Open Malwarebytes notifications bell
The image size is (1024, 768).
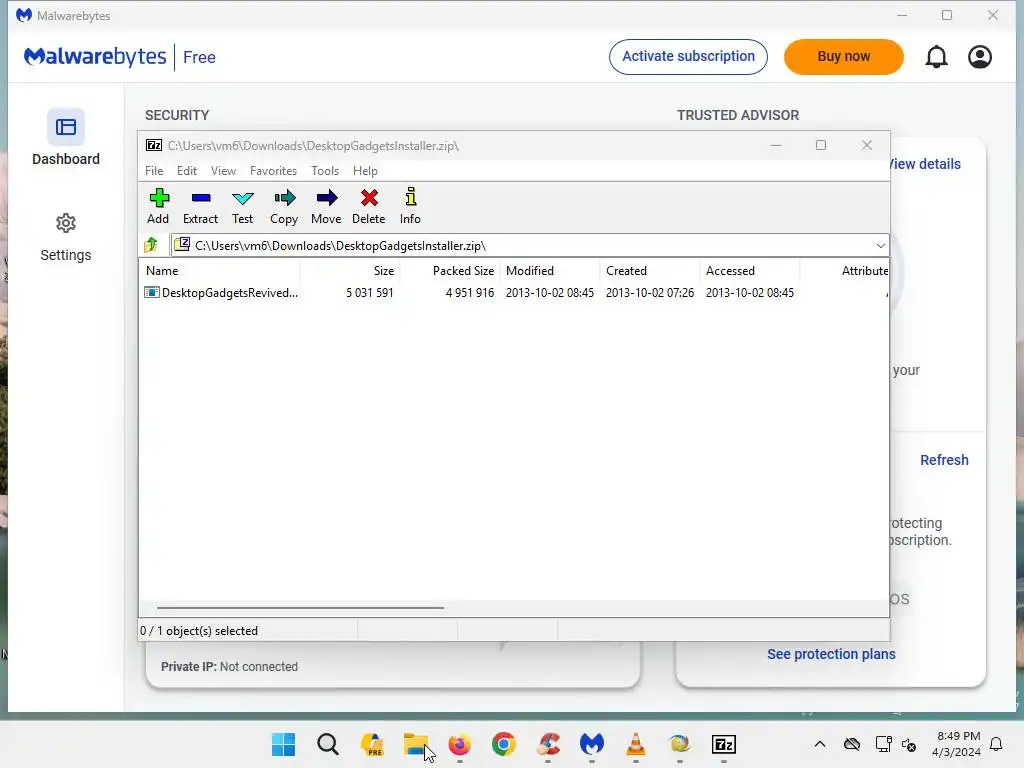936,57
